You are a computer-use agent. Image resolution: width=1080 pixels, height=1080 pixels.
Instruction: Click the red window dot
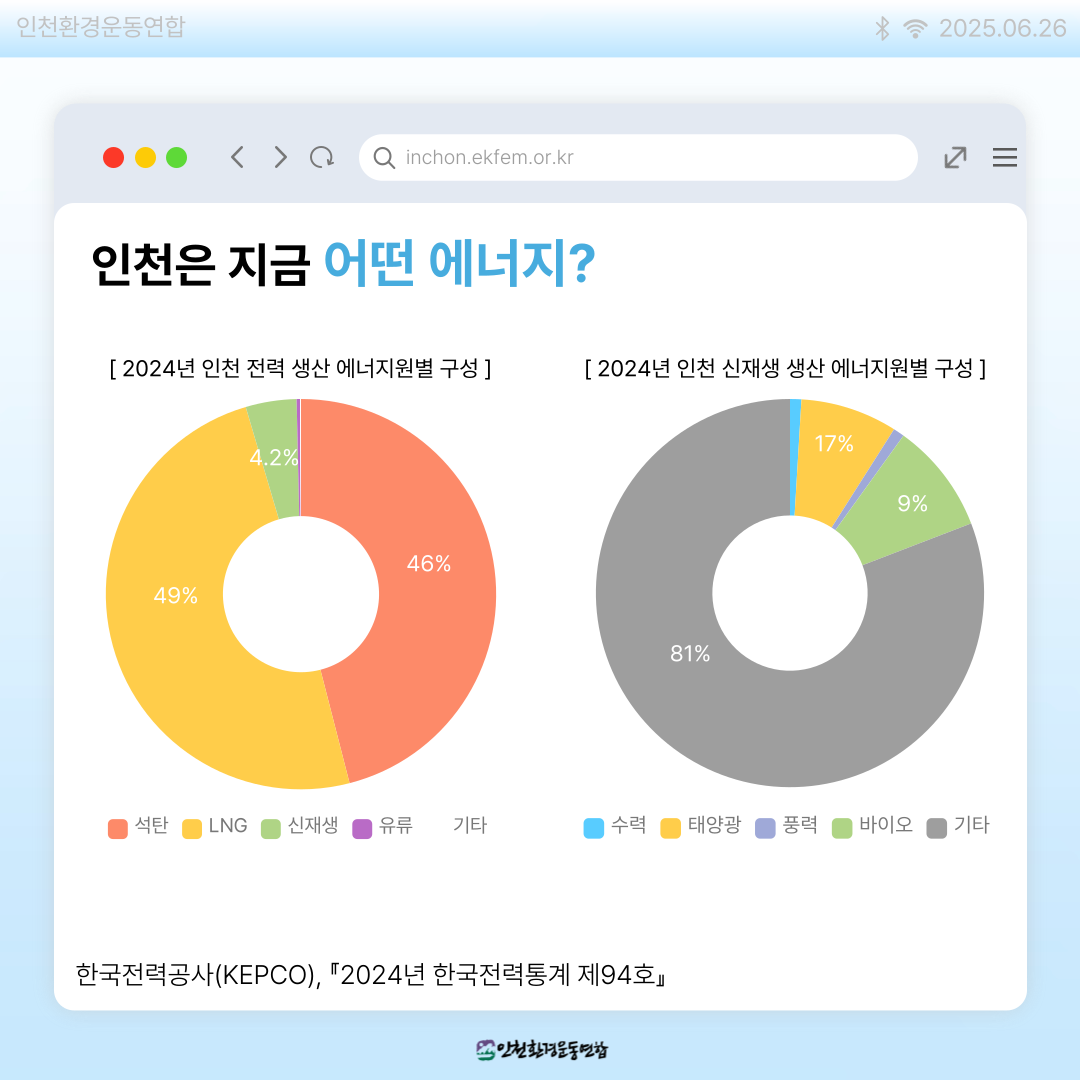[x=114, y=157]
